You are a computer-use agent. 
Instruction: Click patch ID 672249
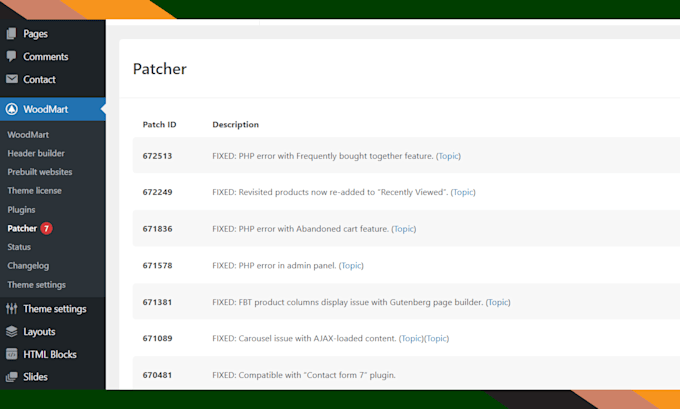pos(157,192)
